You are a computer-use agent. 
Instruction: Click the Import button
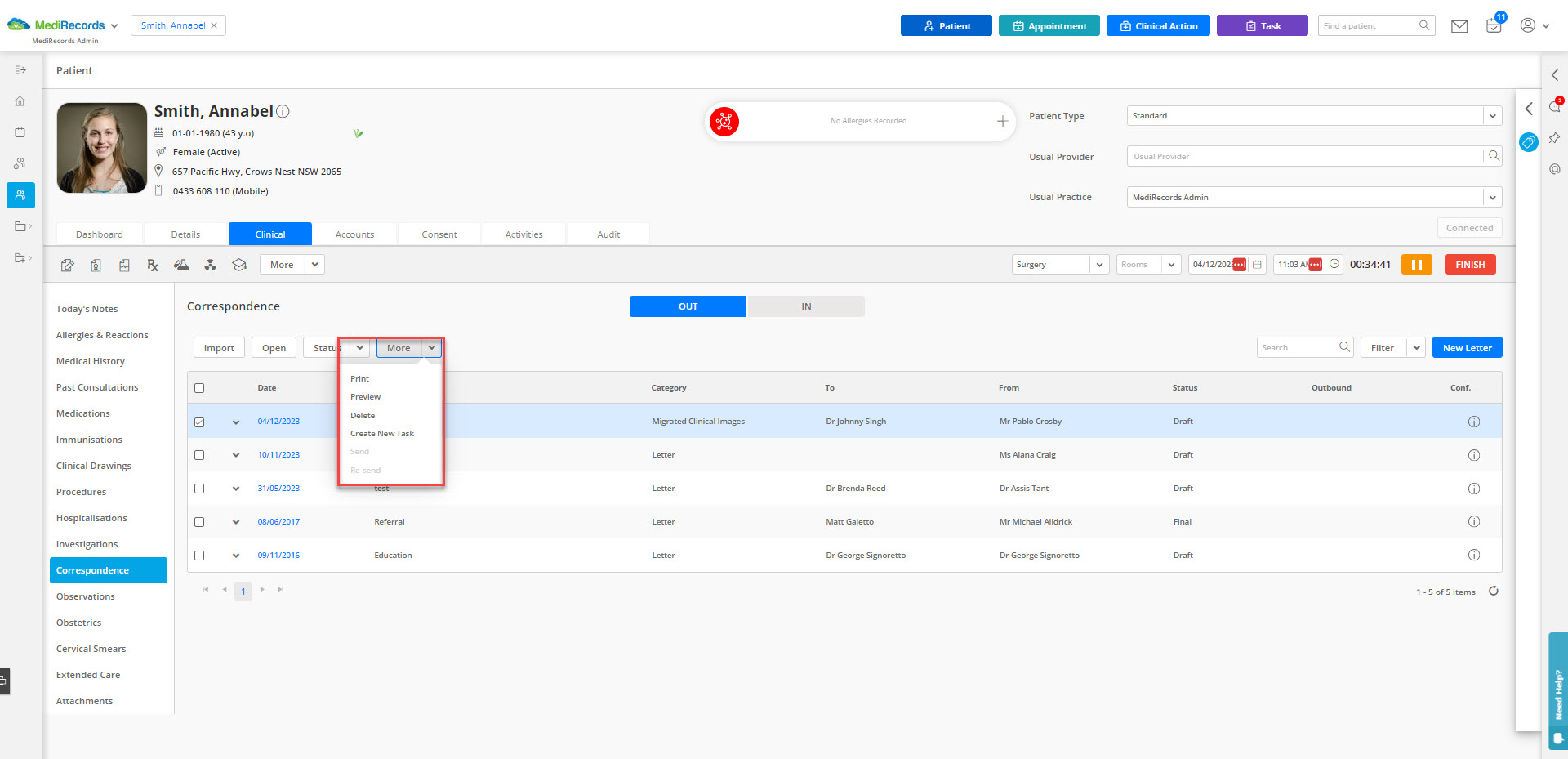click(219, 347)
